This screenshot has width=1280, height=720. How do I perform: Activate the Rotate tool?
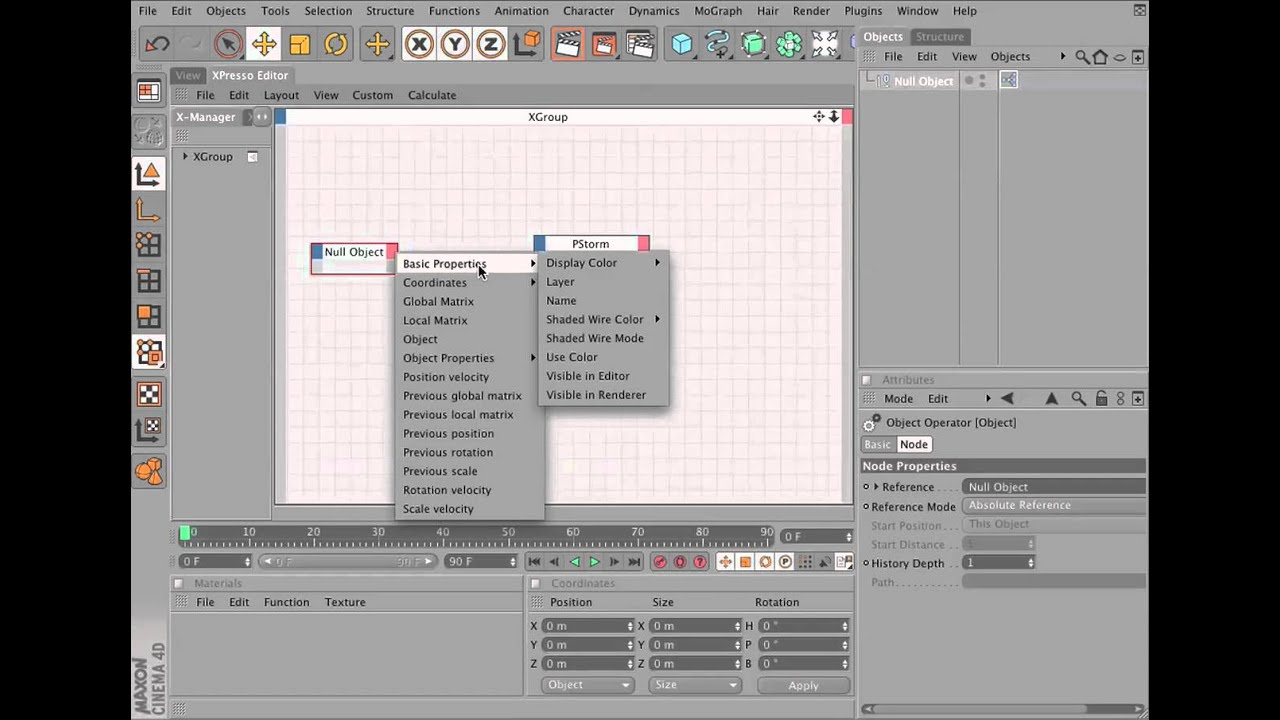click(x=336, y=44)
